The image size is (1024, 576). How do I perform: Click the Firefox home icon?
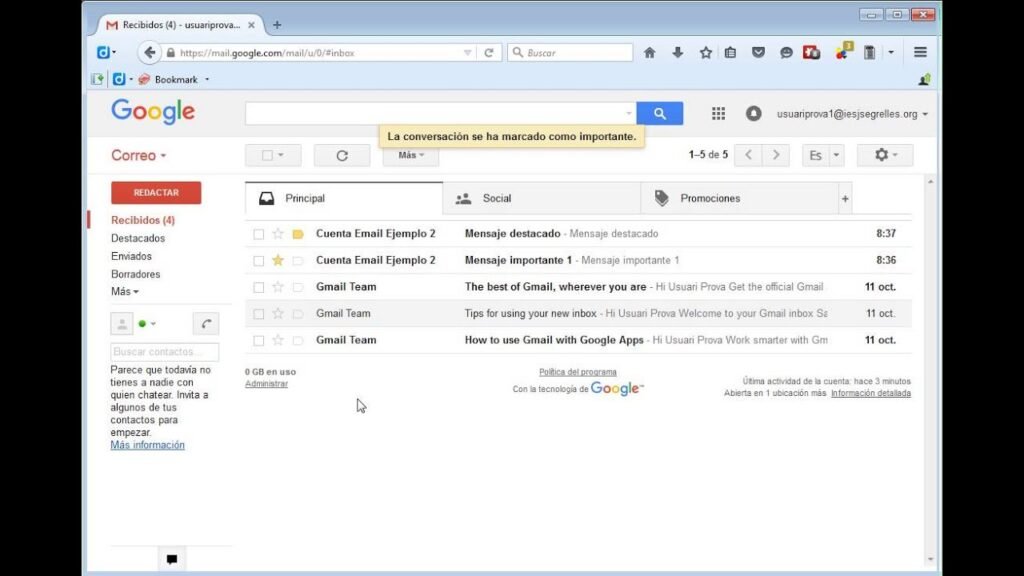click(x=650, y=52)
